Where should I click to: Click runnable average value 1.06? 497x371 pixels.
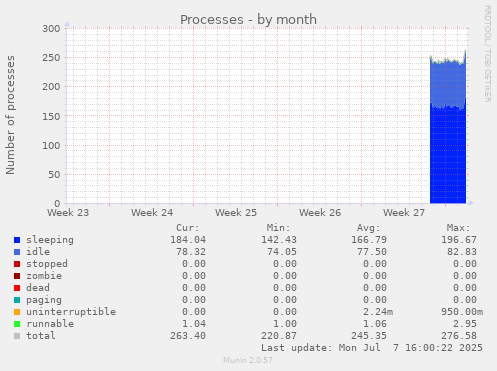point(375,324)
